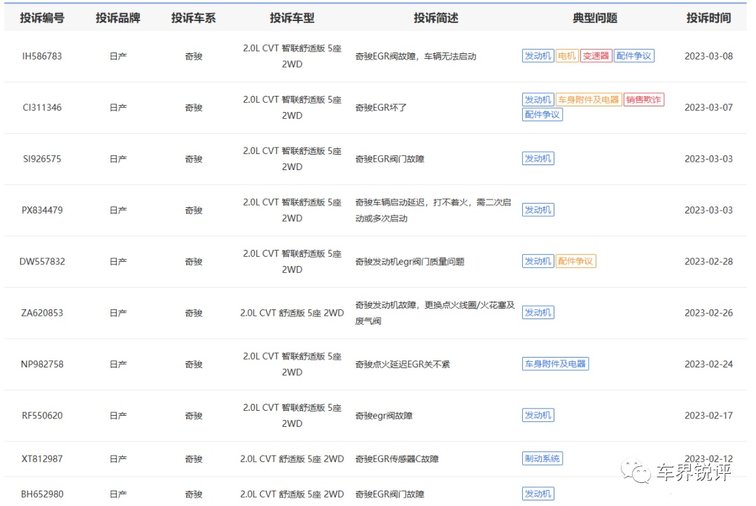Select the 发动机 tag in row BH652980
Image resolution: width=756 pixels, height=506 pixels.
(538, 494)
